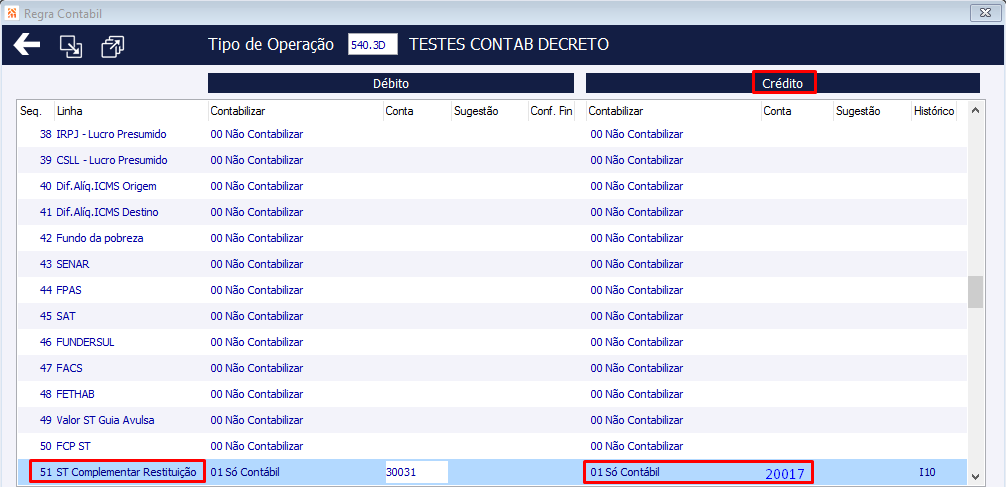This screenshot has width=1006, height=487.
Task: Click the back arrow icon
Action: pos(26,45)
